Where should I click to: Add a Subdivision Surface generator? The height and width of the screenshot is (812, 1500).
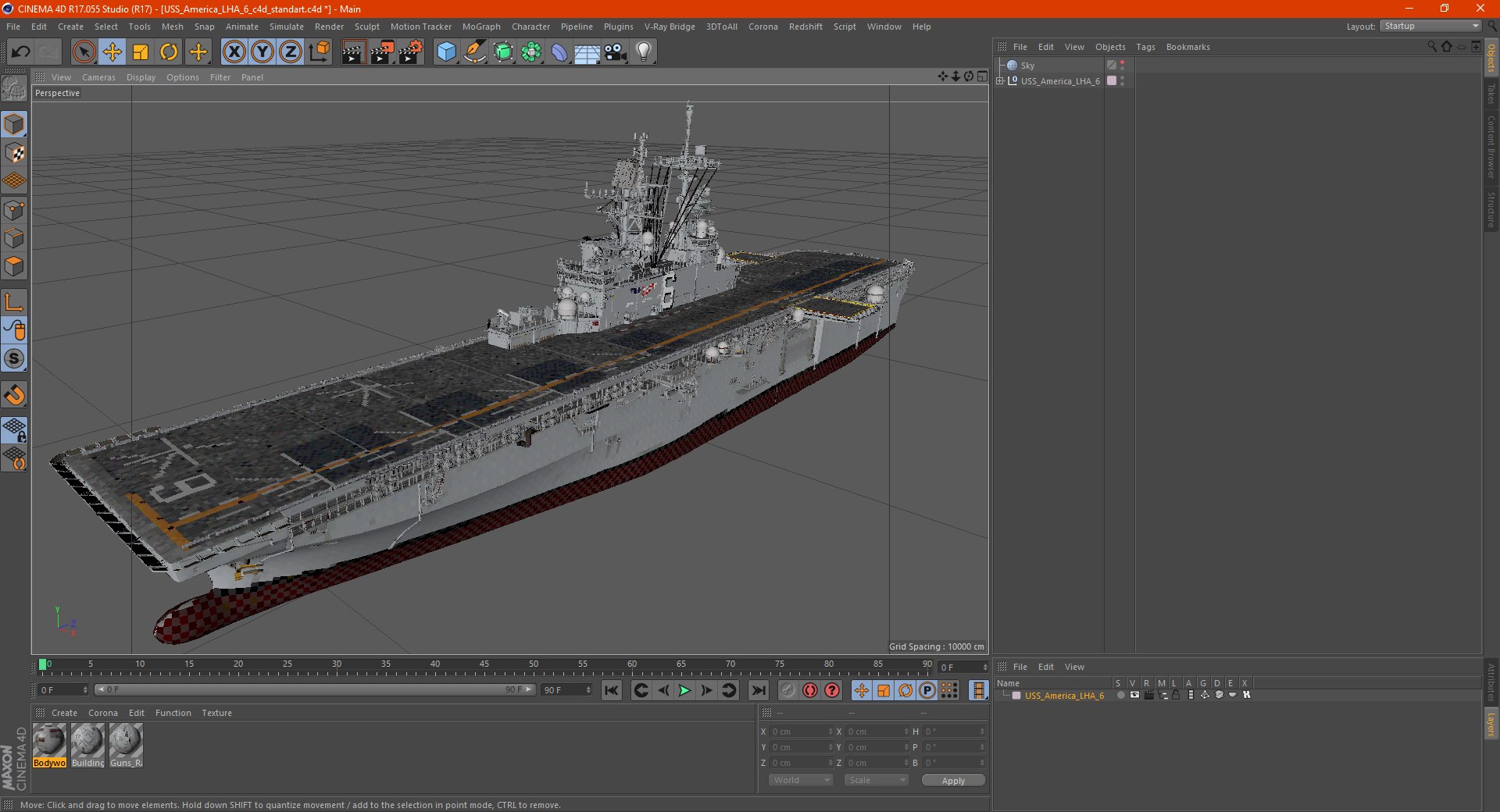[x=503, y=52]
